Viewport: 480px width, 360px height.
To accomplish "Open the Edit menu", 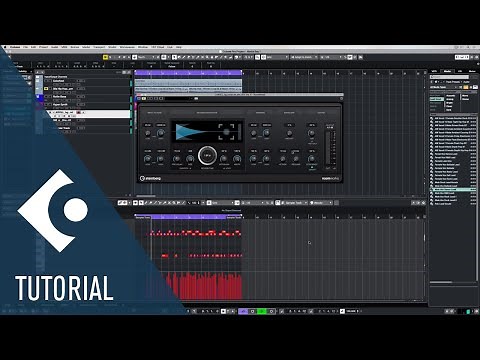I will (33, 47).
